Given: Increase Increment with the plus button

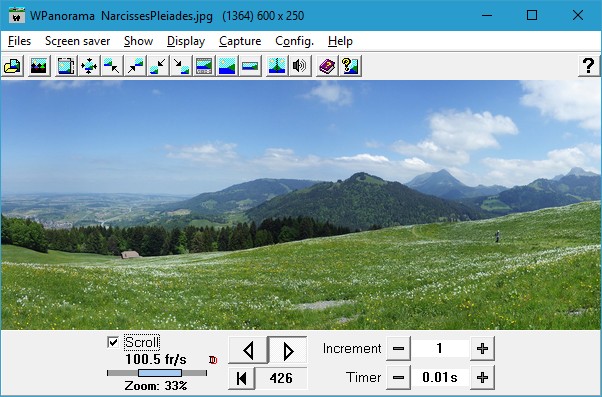Looking at the screenshot, I should (482, 349).
